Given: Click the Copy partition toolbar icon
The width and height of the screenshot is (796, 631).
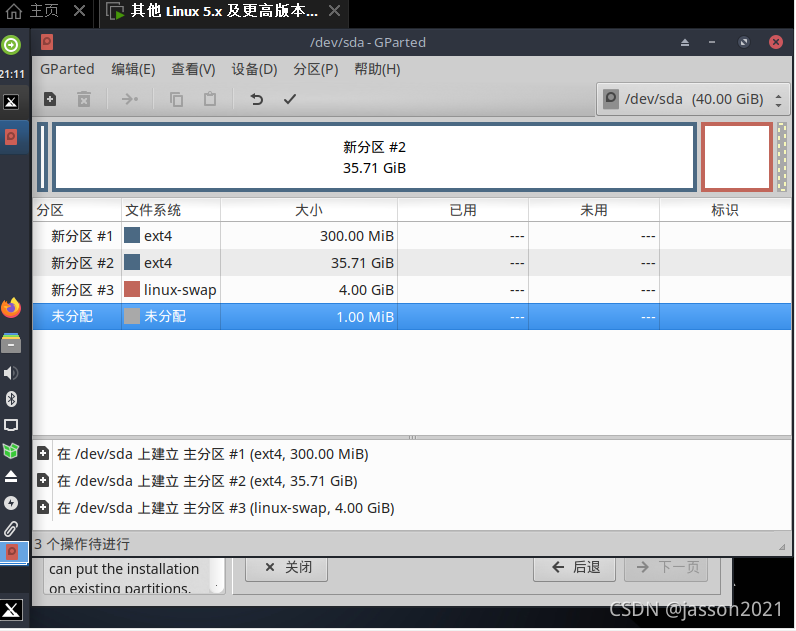Looking at the screenshot, I should (x=176, y=99).
